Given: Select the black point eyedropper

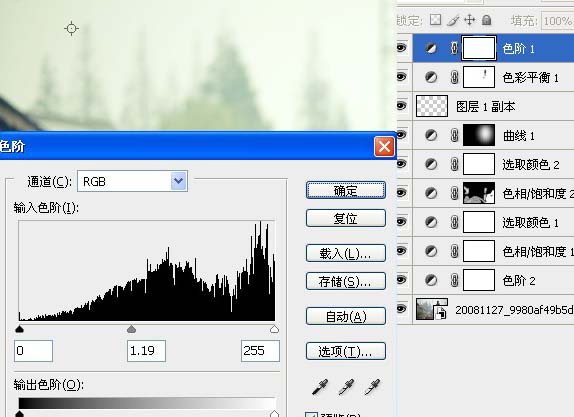Looking at the screenshot, I should tap(320, 387).
